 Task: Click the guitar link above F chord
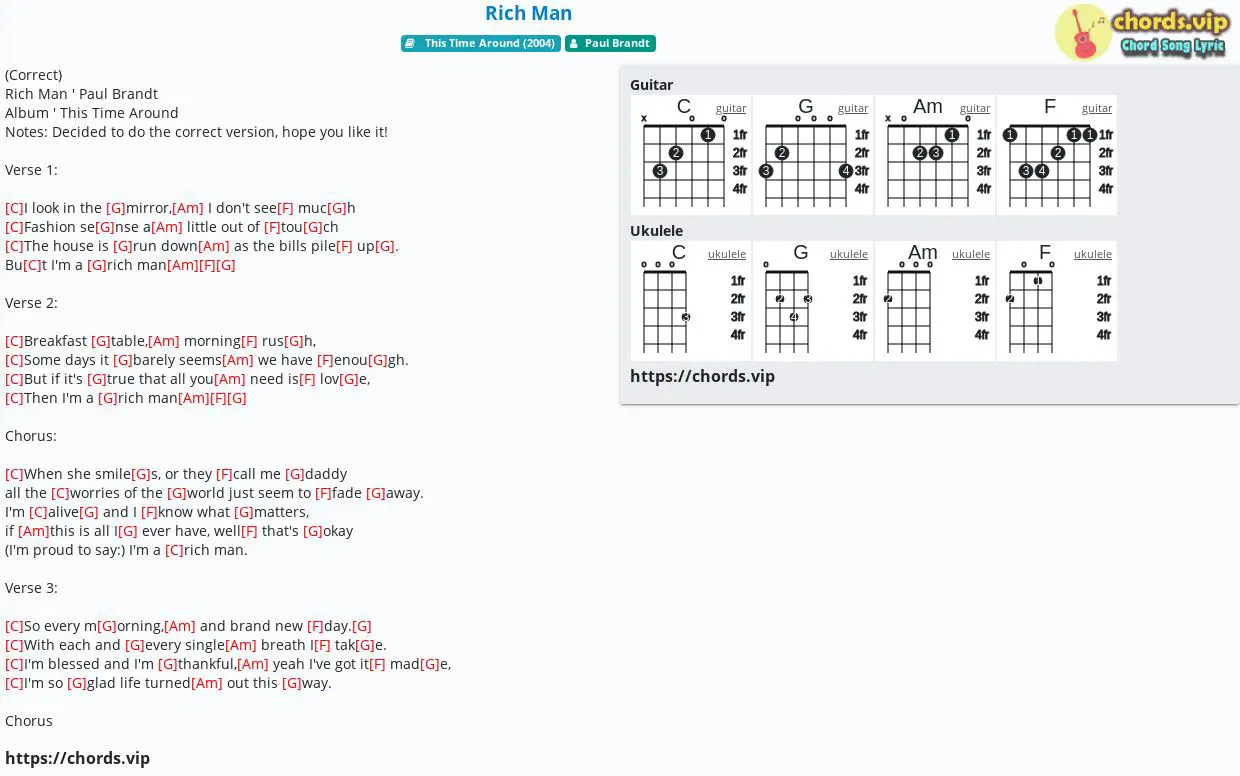coord(1097,108)
